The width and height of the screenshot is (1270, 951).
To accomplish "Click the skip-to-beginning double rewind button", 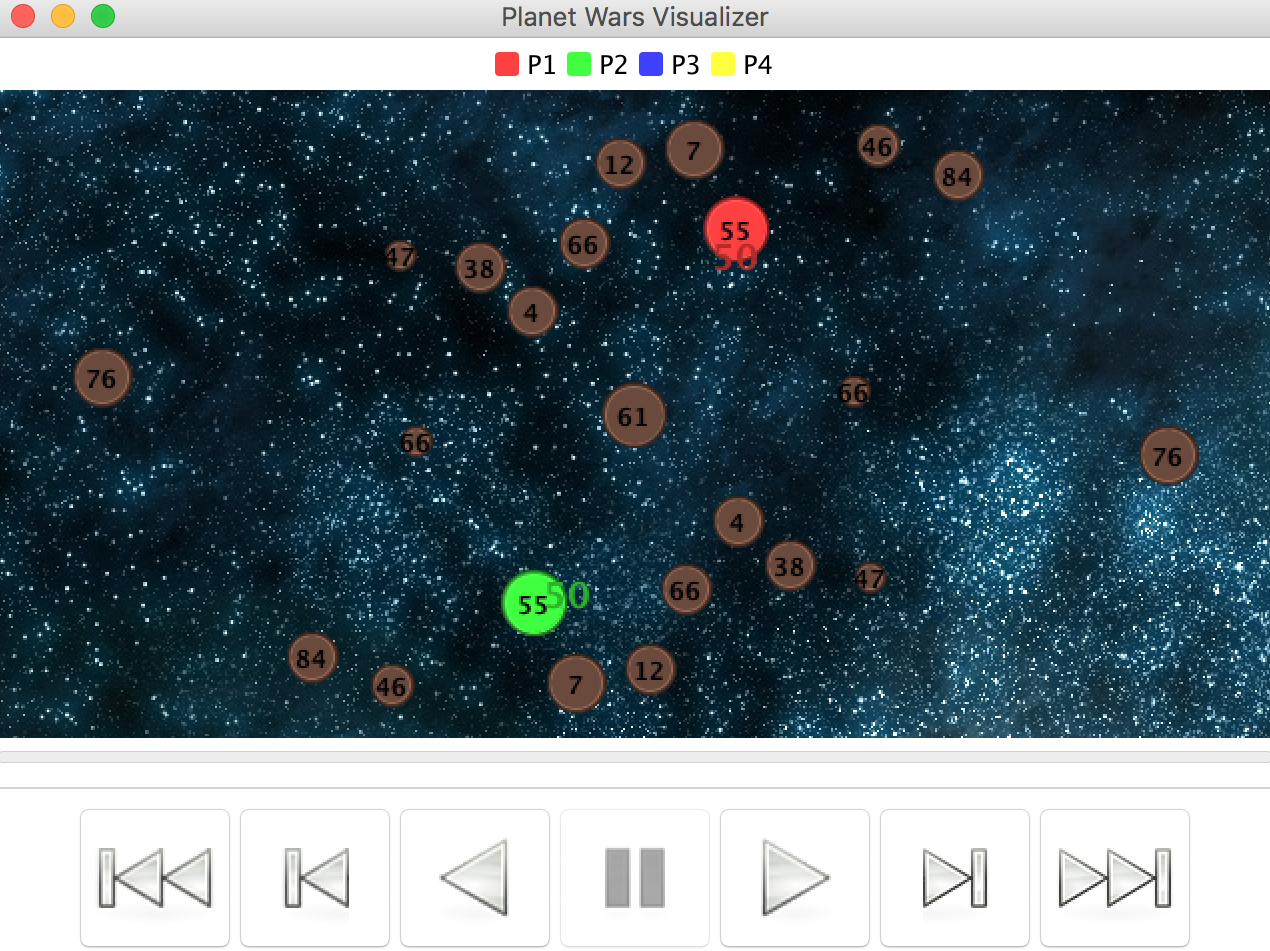I will tap(155, 877).
